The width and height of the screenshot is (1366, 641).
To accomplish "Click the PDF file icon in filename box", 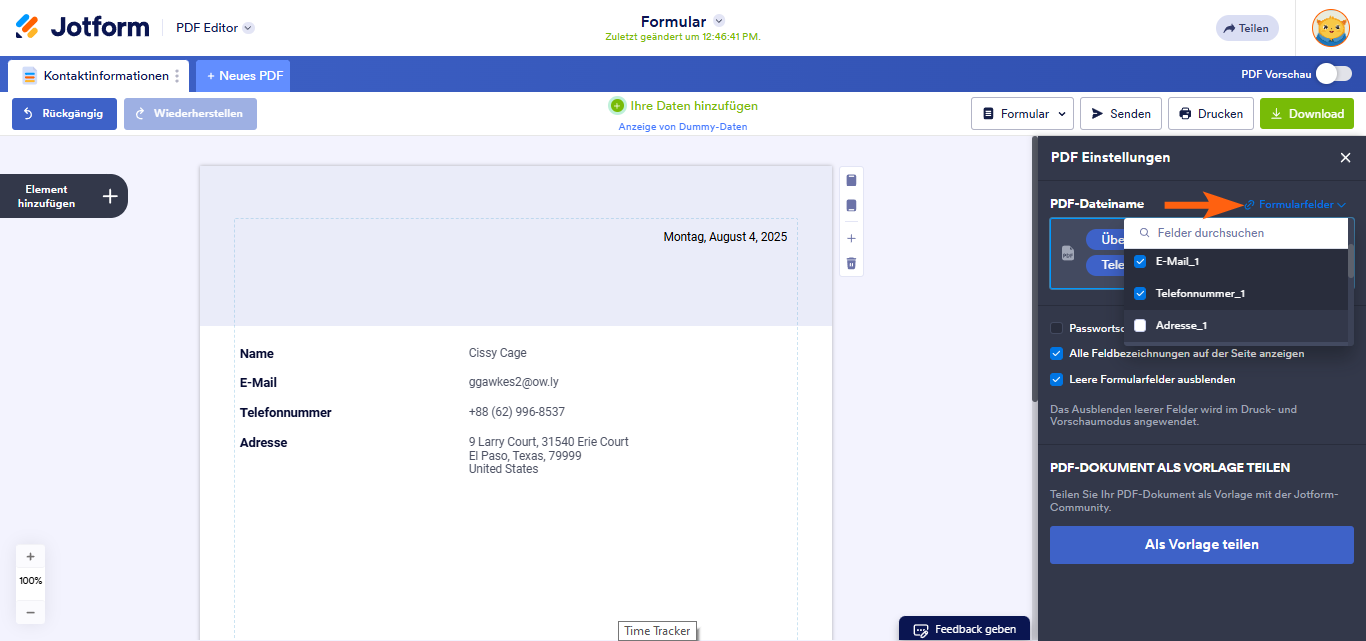I will pyautogui.click(x=1068, y=253).
